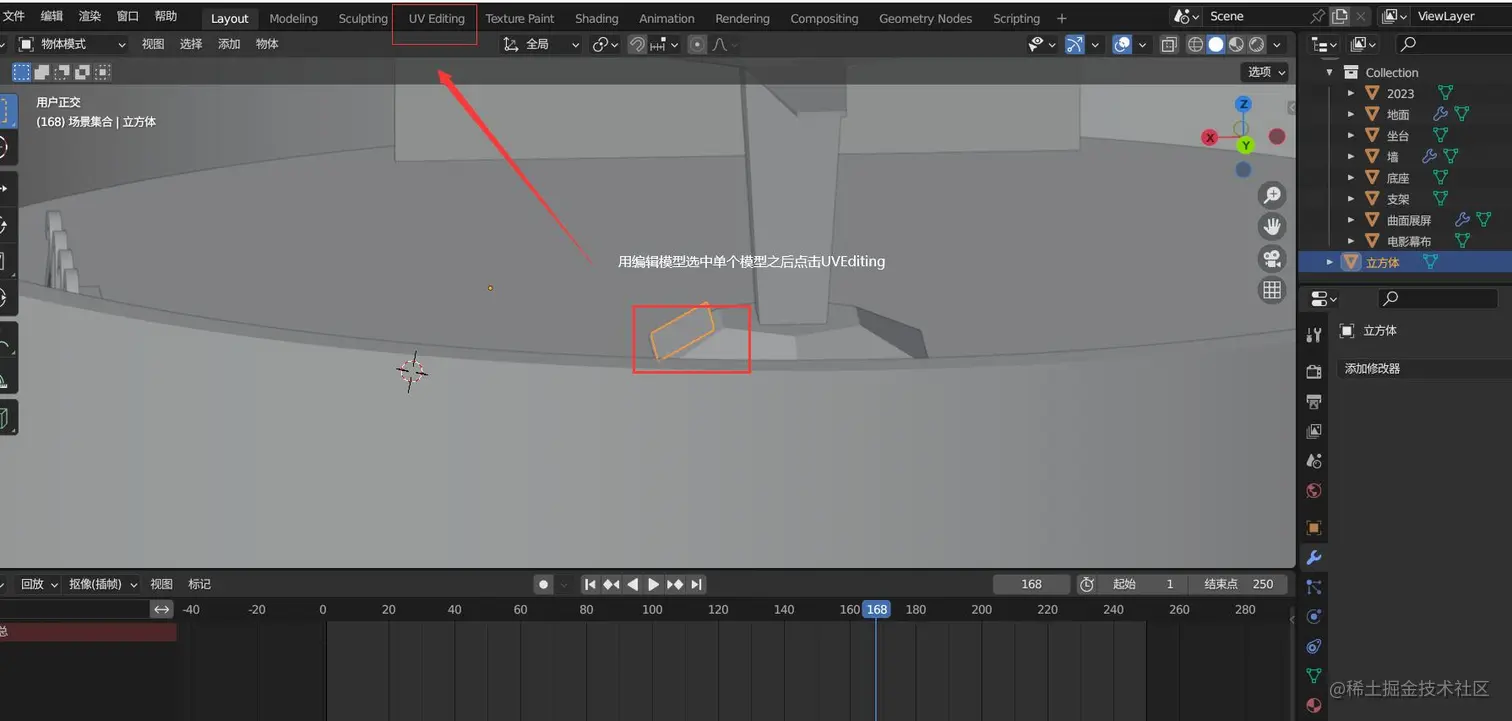This screenshot has width=1512, height=721.
Task: Open the Object Constraints properties tab
Action: tap(1314, 647)
